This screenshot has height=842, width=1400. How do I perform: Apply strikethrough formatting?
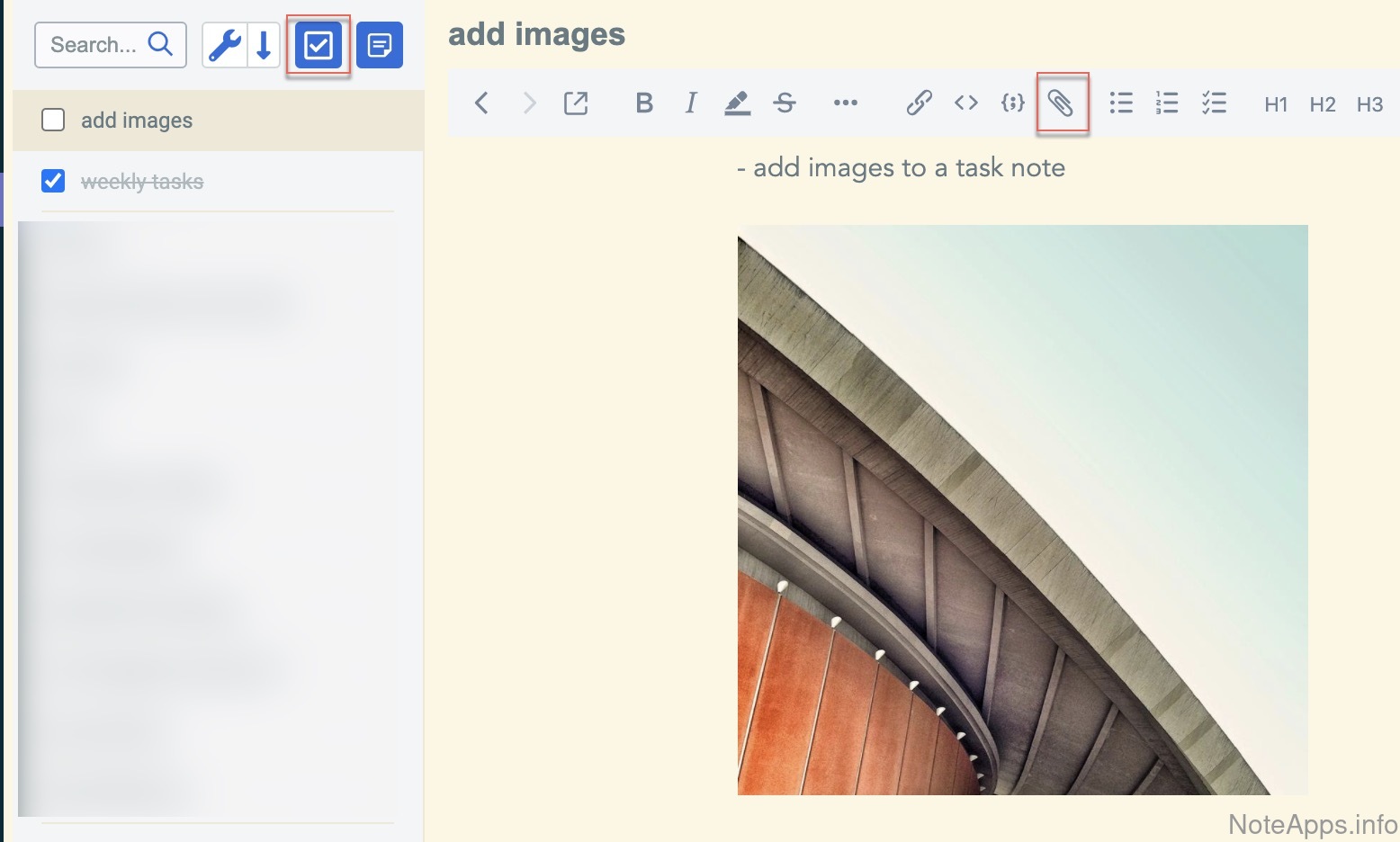[785, 103]
